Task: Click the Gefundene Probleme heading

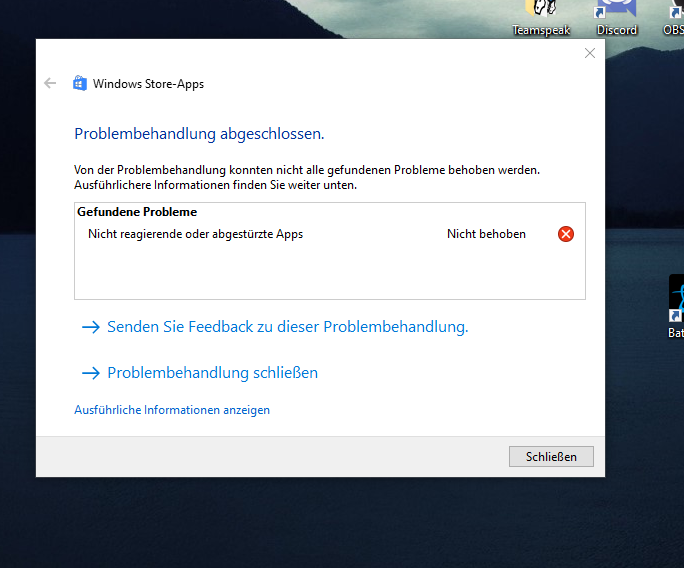Action: [x=137, y=212]
